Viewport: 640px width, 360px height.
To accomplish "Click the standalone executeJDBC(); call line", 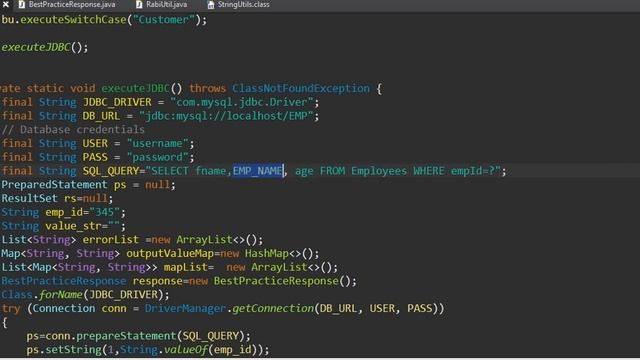I will click(44, 47).
